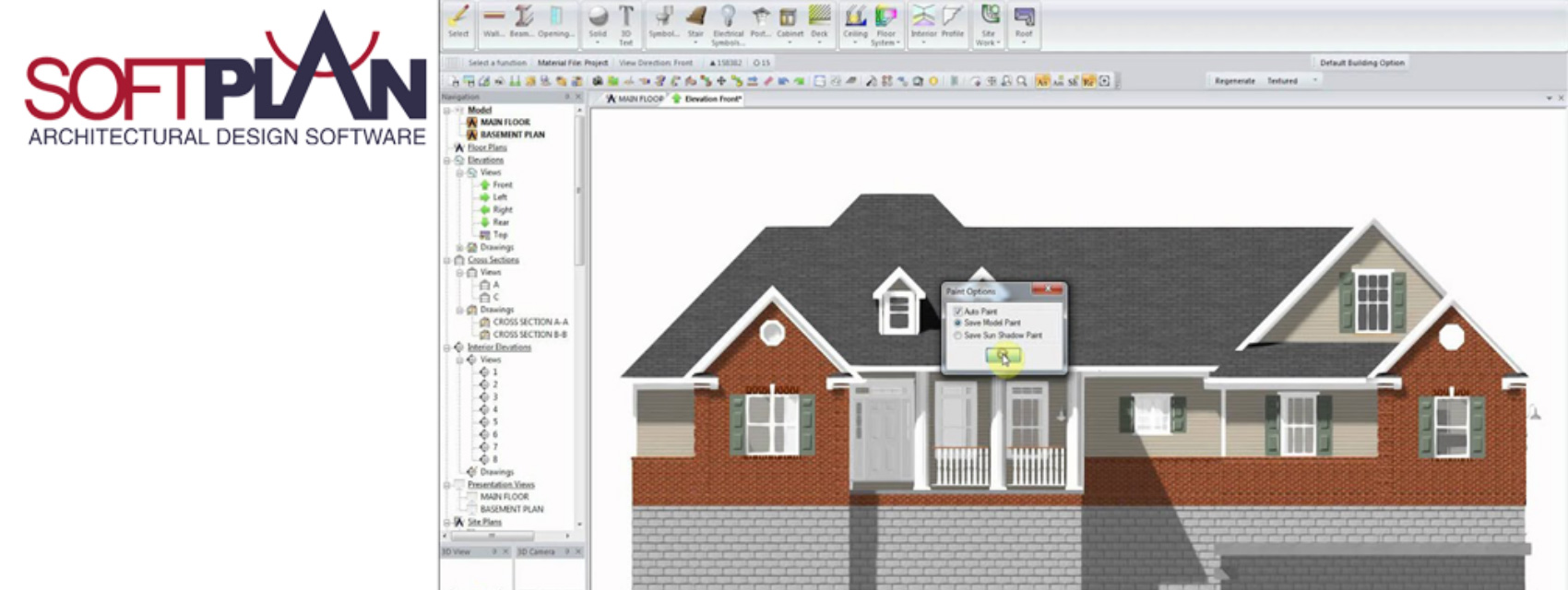This screenshot has width=1568, height=590.
Task: Toggle the Auto Paint checkbox
Action: (957, 312)
